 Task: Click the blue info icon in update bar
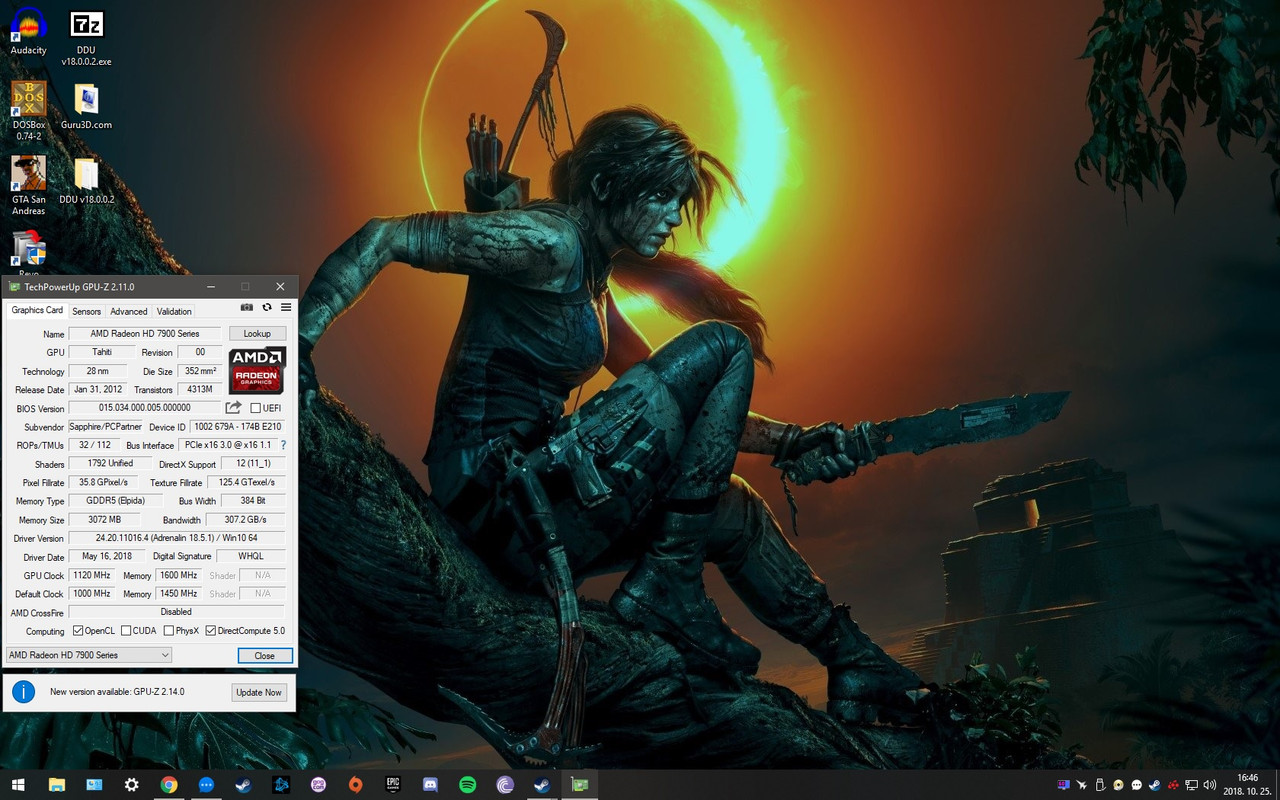pyautogui.click(x=23, y=692)
